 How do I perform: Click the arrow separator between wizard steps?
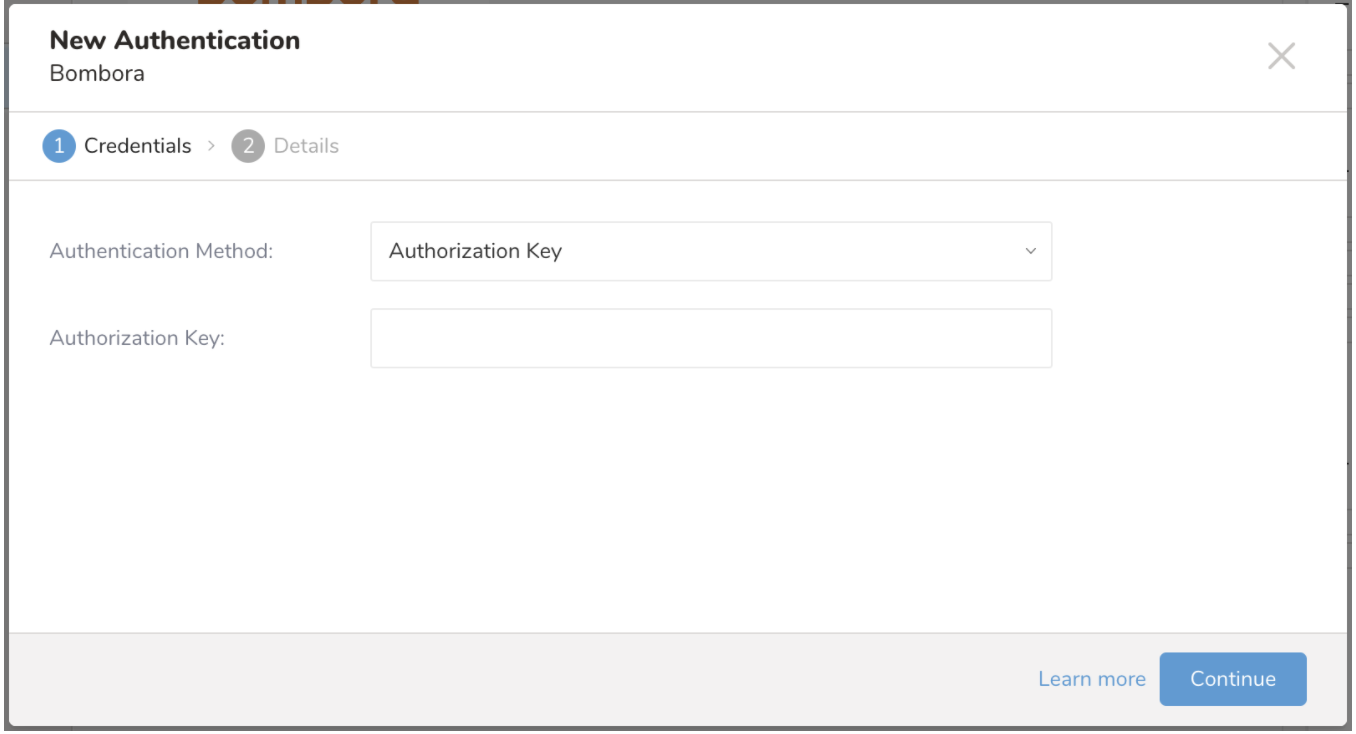click(x=211, y=146)
